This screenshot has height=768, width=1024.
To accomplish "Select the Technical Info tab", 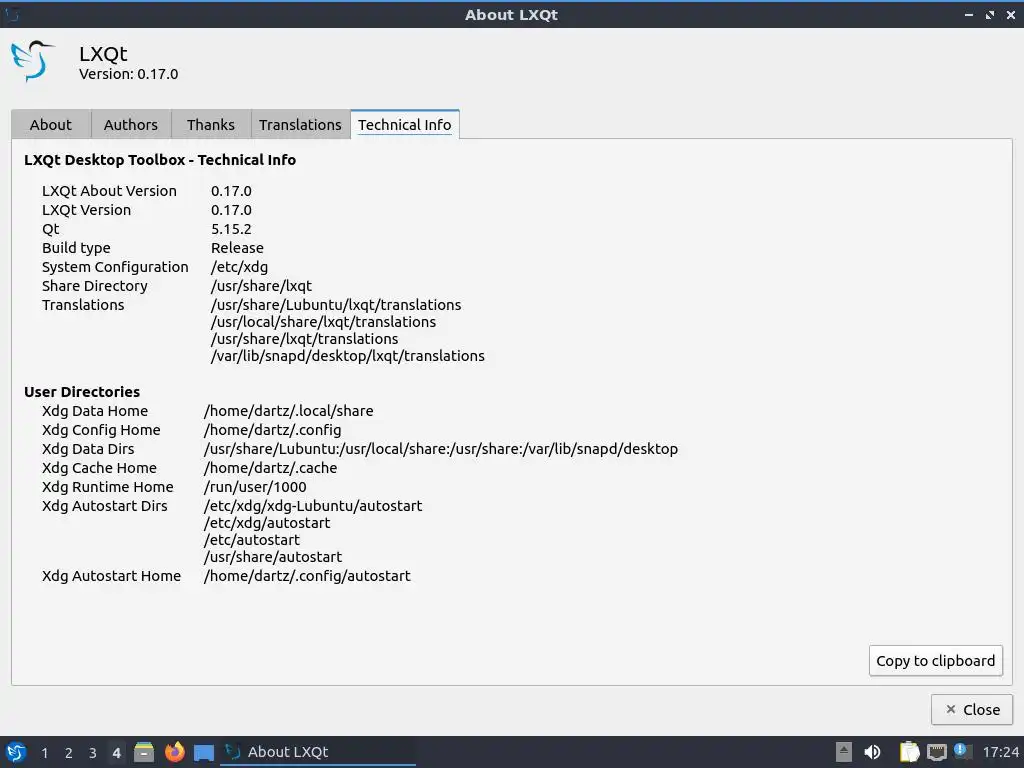I will [405, 125].
